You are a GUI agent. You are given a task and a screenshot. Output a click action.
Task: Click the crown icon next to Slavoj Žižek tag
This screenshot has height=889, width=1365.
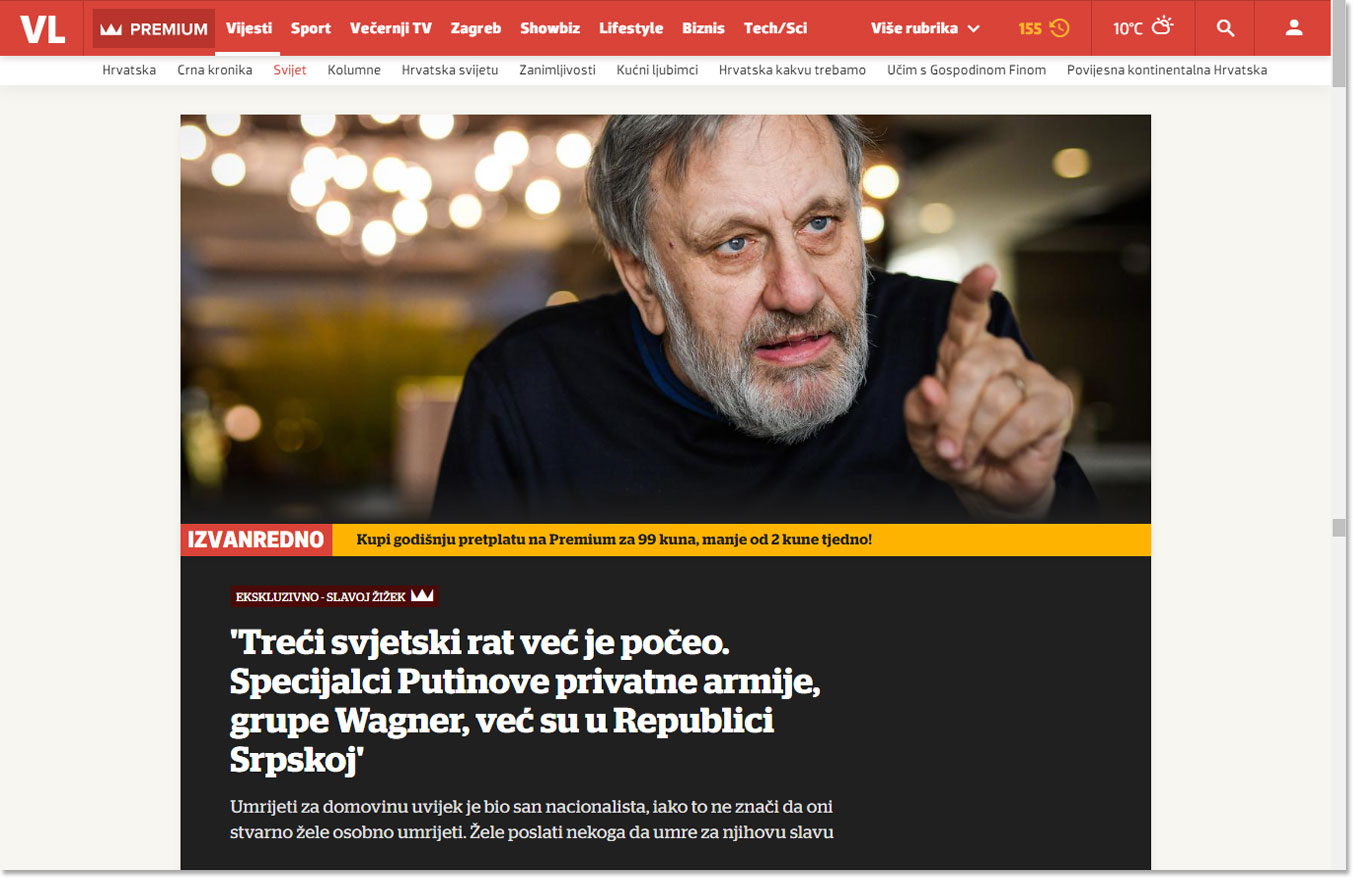click(422, 596)
